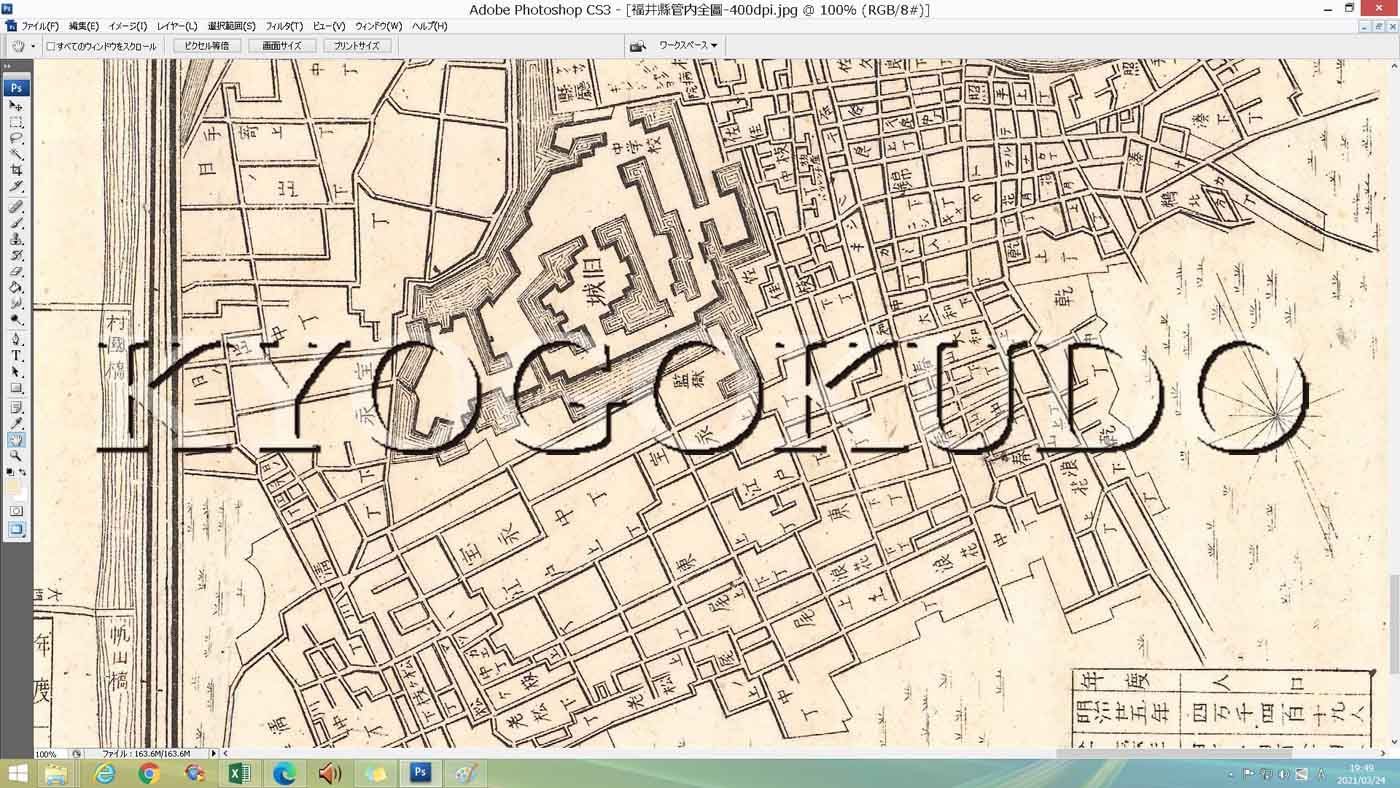Collapse the toolbox double-arrow expander
Viewport: 1400px width, 788px height.
pos(8,67)
